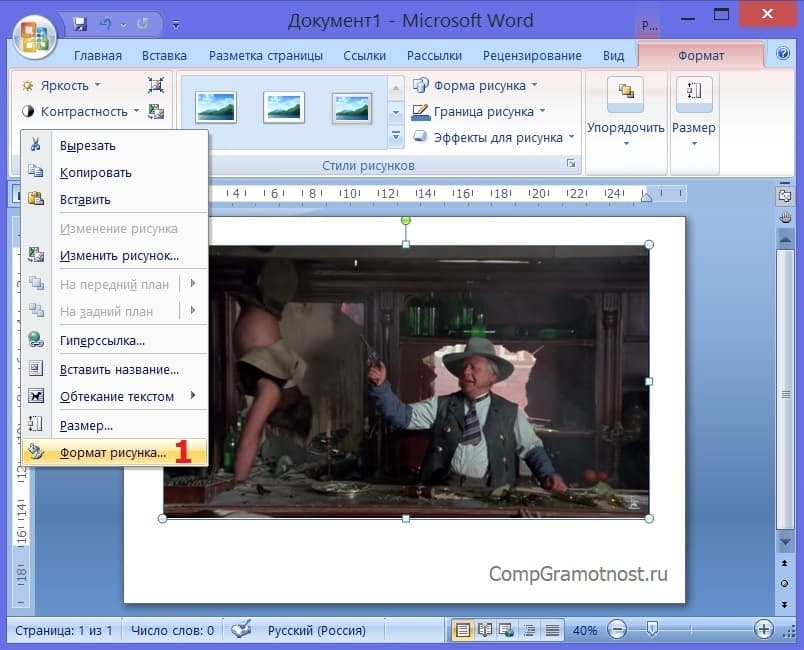Switch to Web Layout view
804x650 pixels.
click(x=507, y=629)
